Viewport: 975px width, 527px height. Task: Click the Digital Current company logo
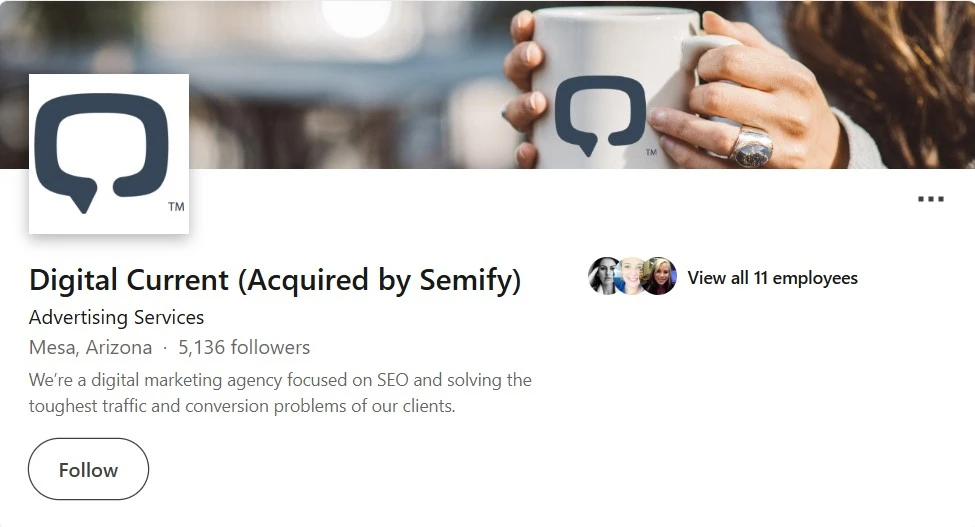(109, 154)
